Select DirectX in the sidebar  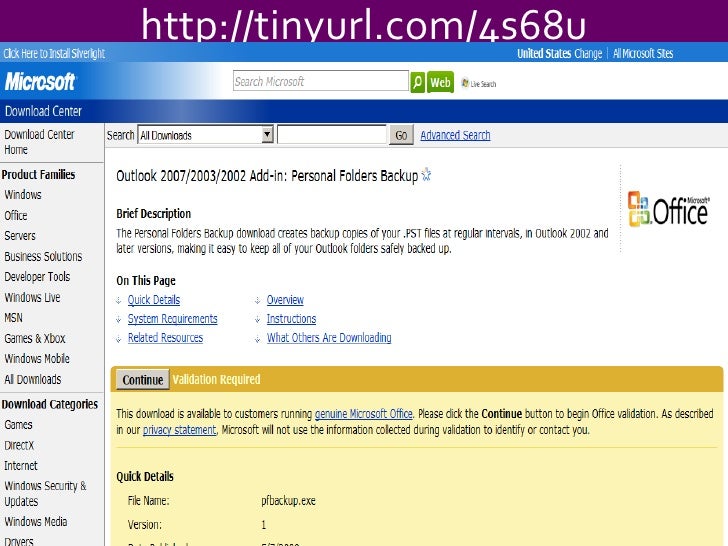19,445
